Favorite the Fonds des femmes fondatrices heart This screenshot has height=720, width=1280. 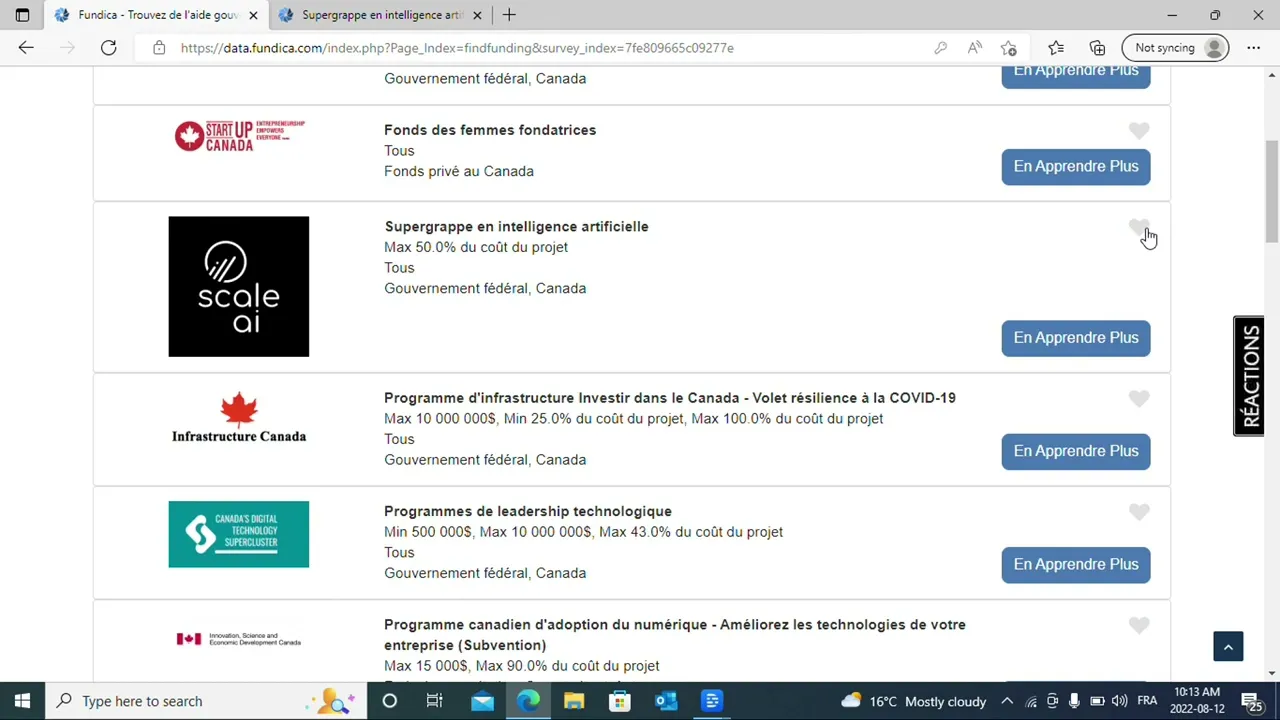coord(1139,131)
